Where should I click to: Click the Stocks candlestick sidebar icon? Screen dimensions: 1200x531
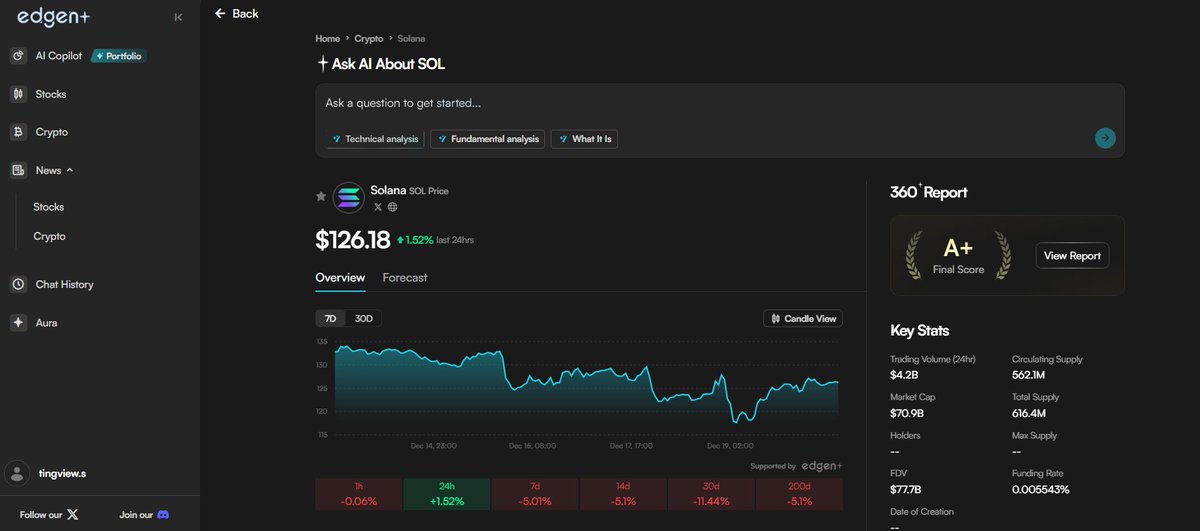click(x=17, y=94)
